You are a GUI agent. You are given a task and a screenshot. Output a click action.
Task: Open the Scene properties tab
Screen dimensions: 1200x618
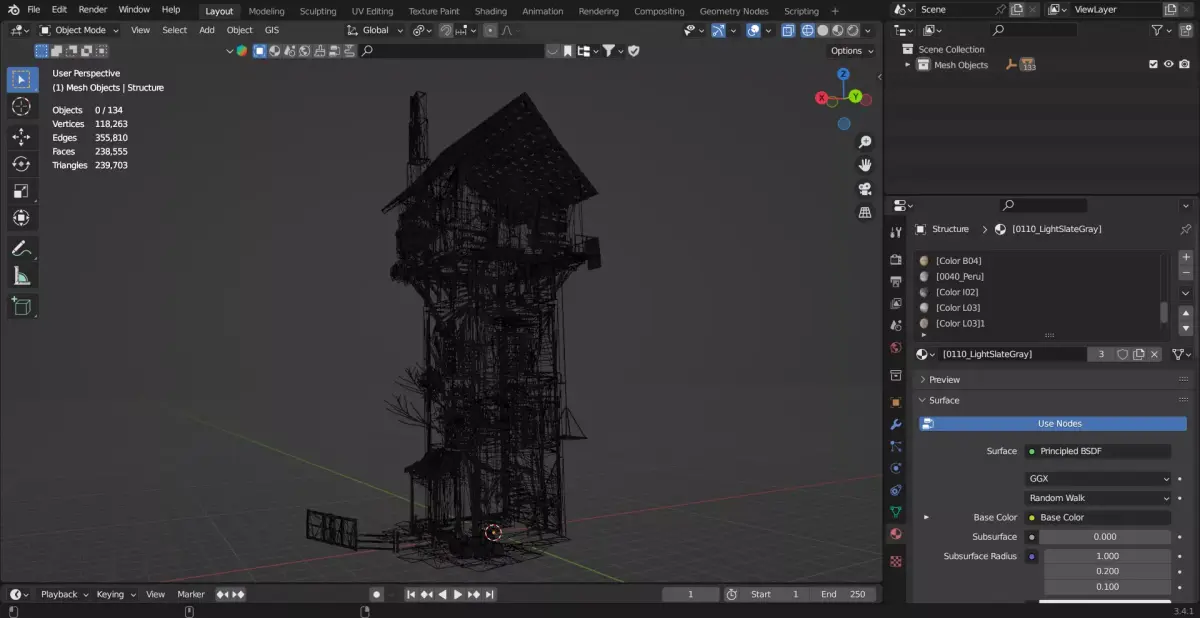(x=896, y=325)
